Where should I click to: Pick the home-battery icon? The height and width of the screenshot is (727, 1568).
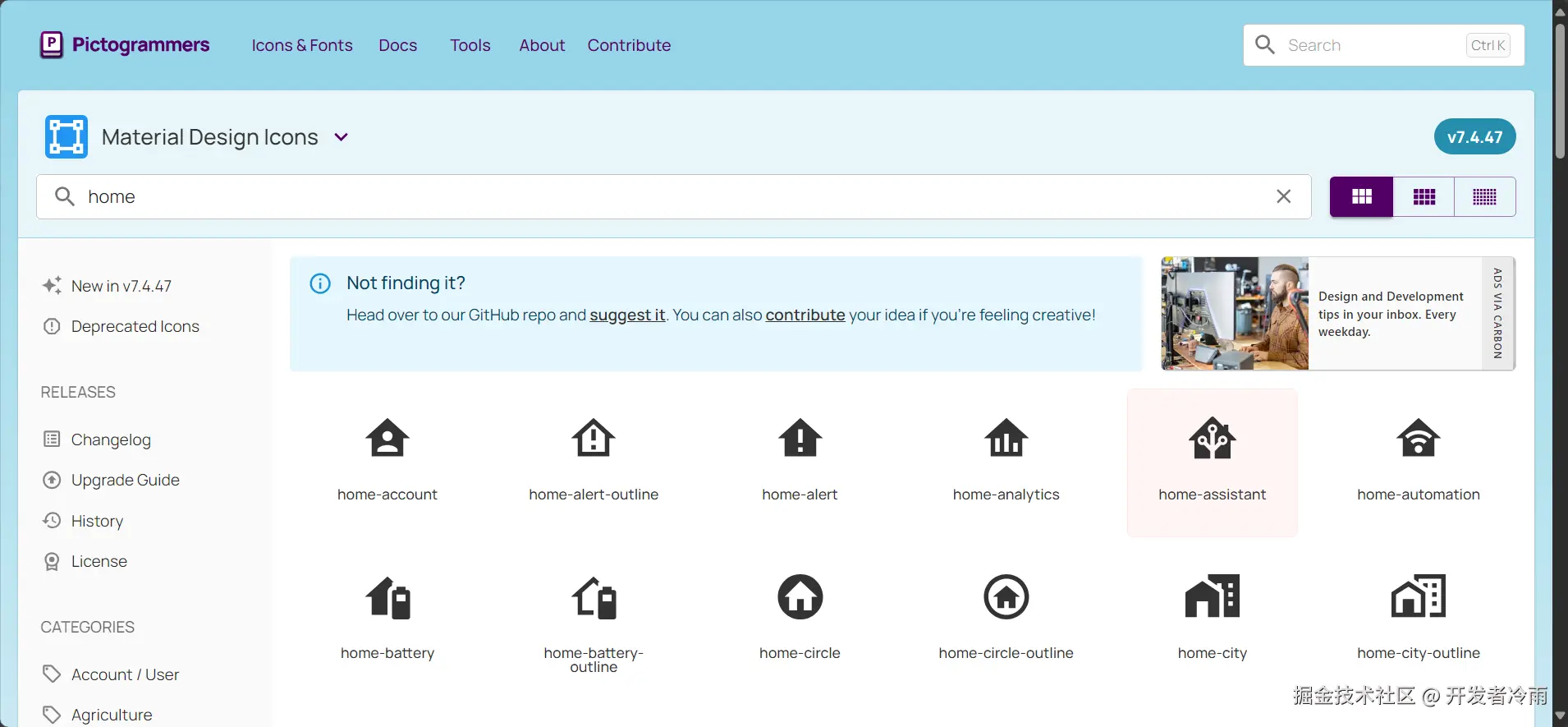coord(387,597)
